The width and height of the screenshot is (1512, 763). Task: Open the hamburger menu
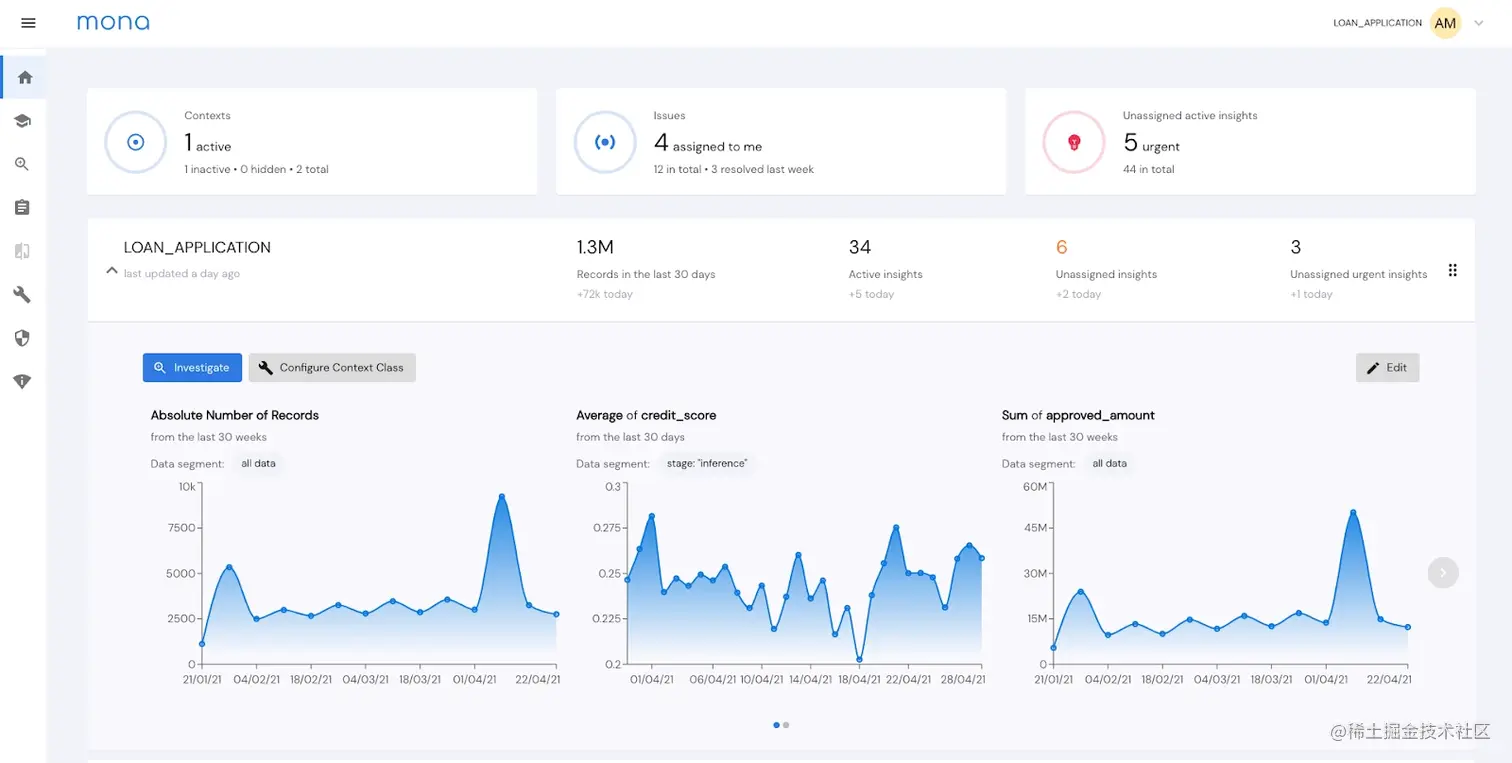point(28,23)
